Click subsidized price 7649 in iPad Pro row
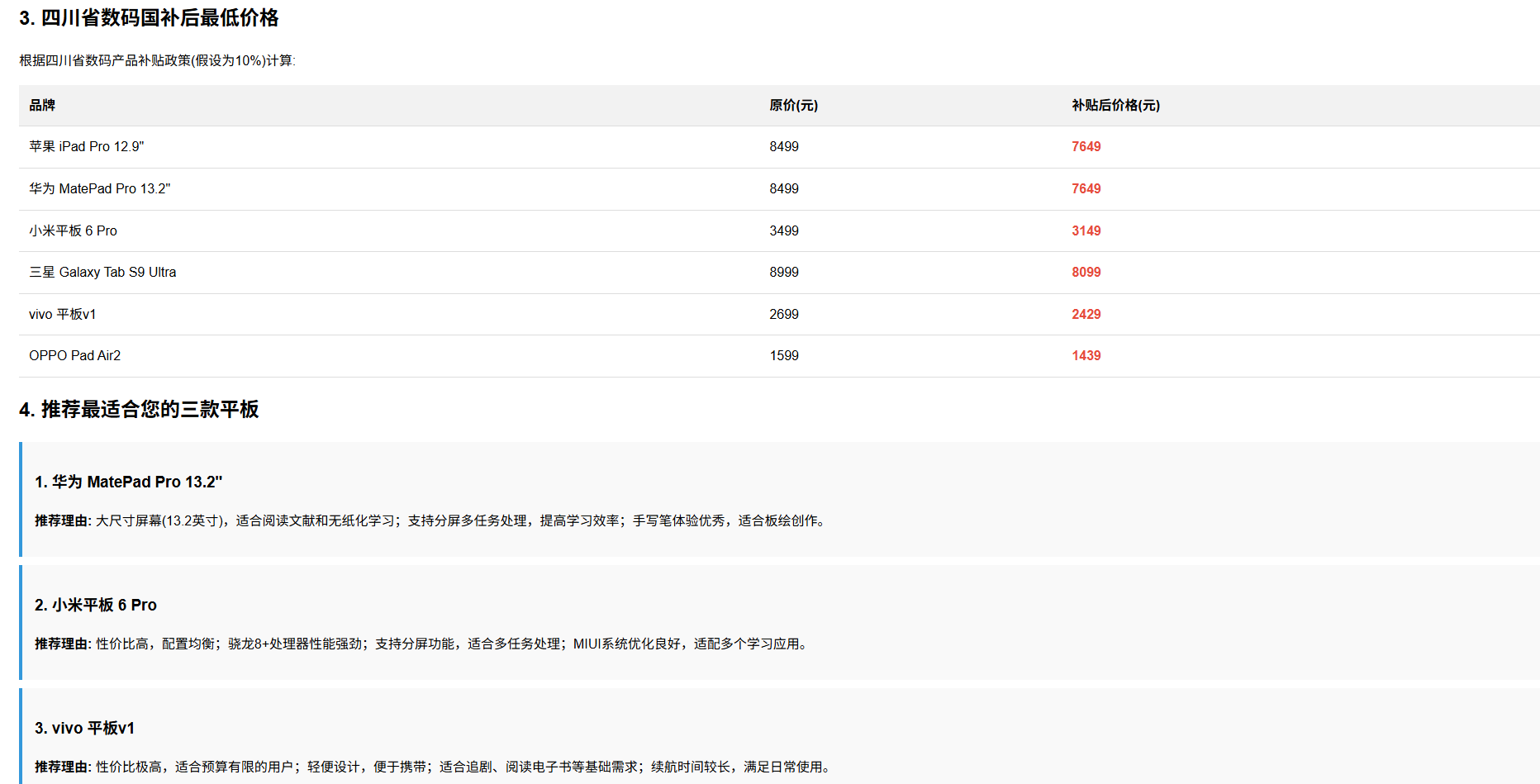The image size is (1540, 784). point(1086,146)
